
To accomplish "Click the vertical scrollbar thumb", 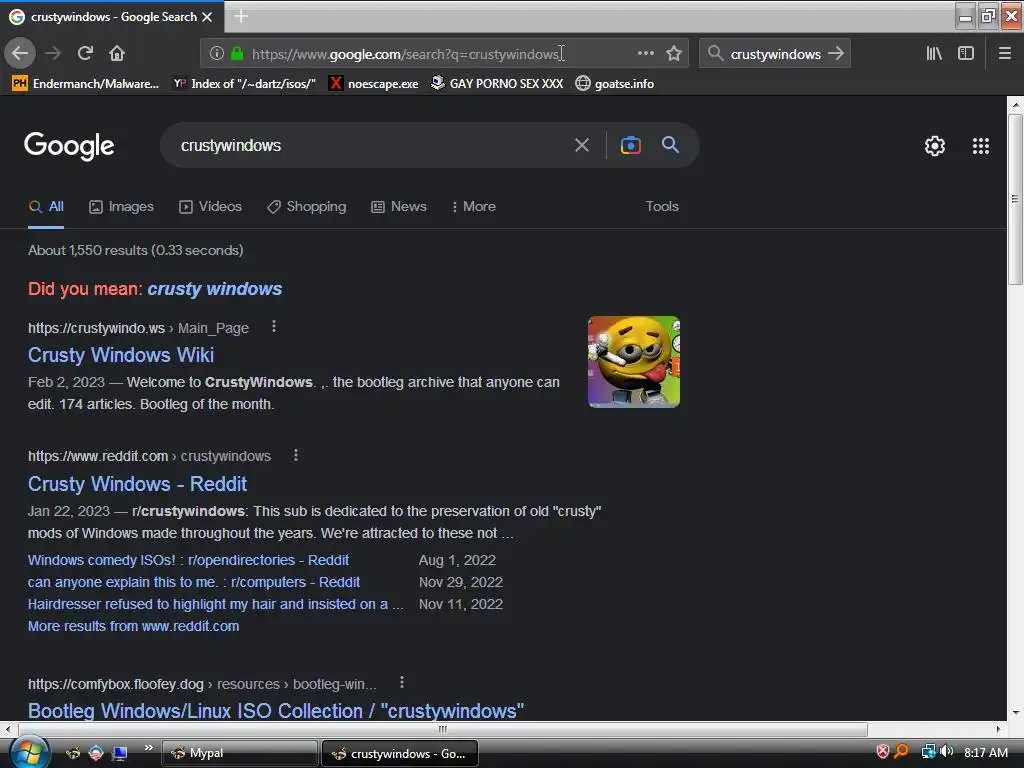I will (x=1015, y=199).
